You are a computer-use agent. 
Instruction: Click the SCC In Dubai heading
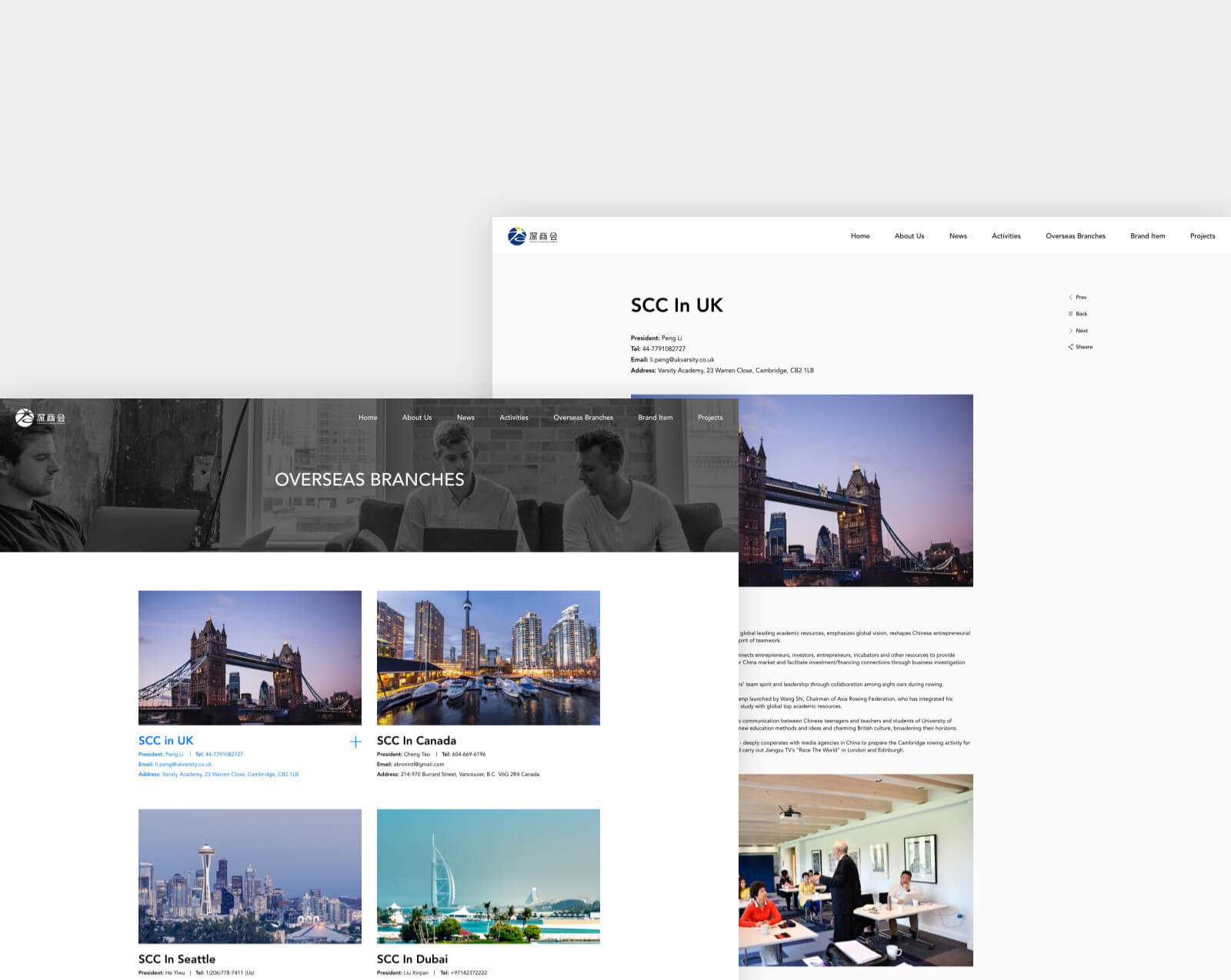(412, 959)
